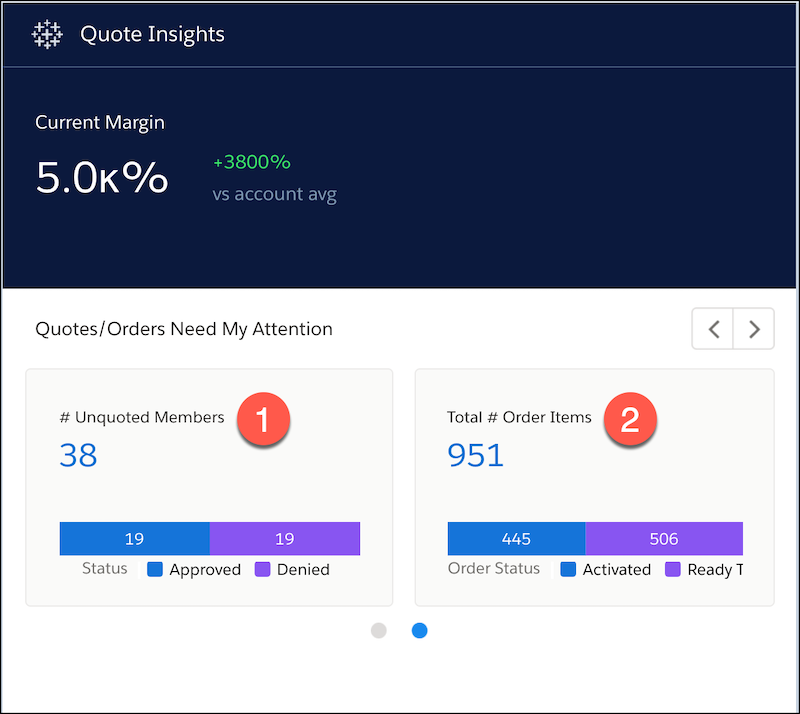This screenshot has height=714, width=800.
Task: Click the 'Order Status' legend title
Action: pyautogui.click(x=494, y=569)
